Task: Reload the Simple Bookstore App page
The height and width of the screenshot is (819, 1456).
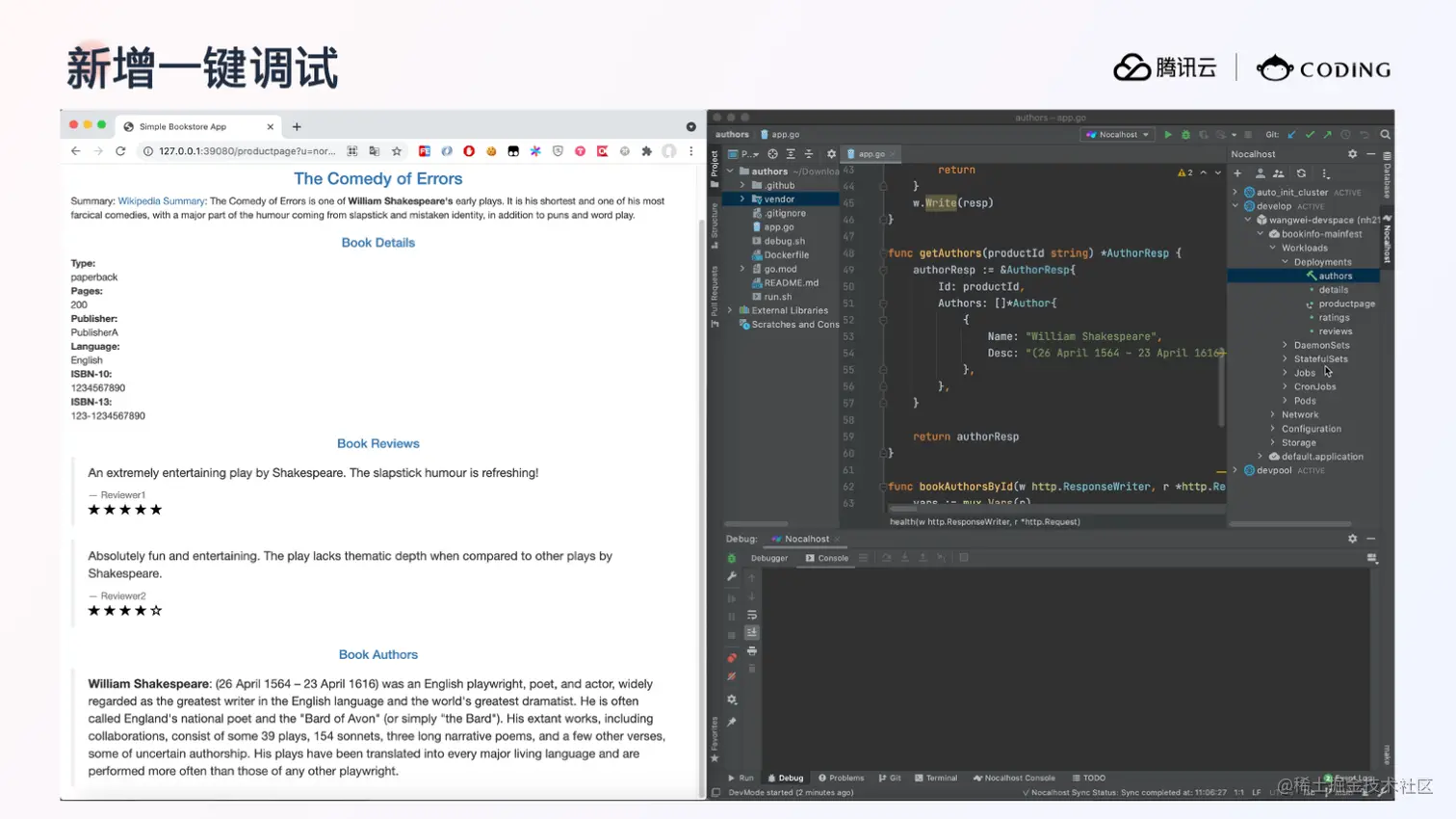Action: click(x=120, y=151)
